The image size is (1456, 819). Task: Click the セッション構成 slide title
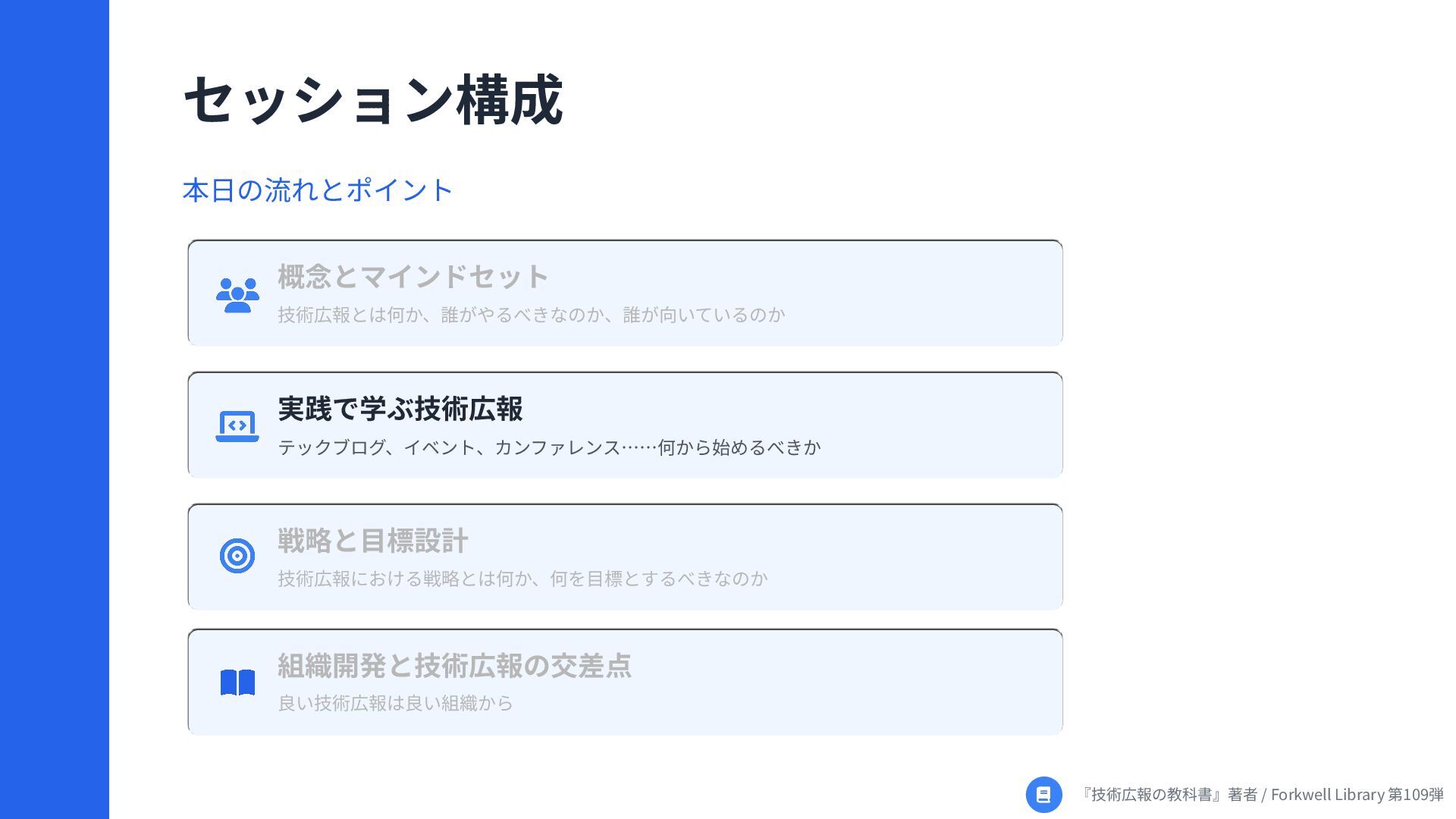click(372, 100)
